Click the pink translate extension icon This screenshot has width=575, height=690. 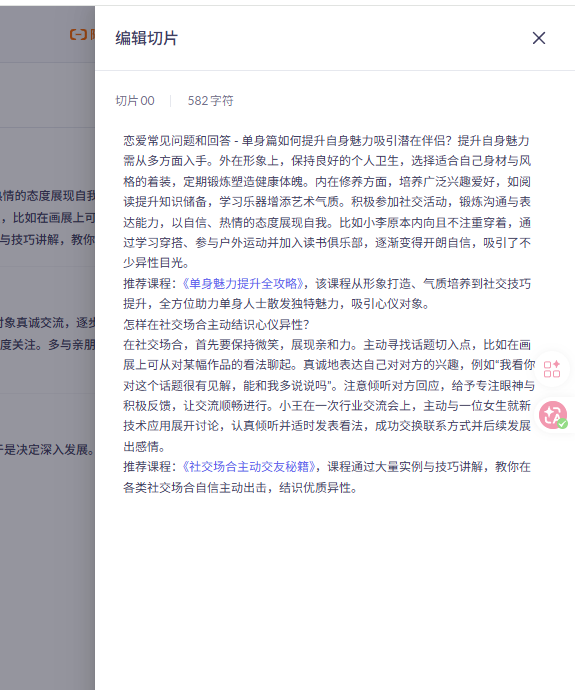coord(553,415)
